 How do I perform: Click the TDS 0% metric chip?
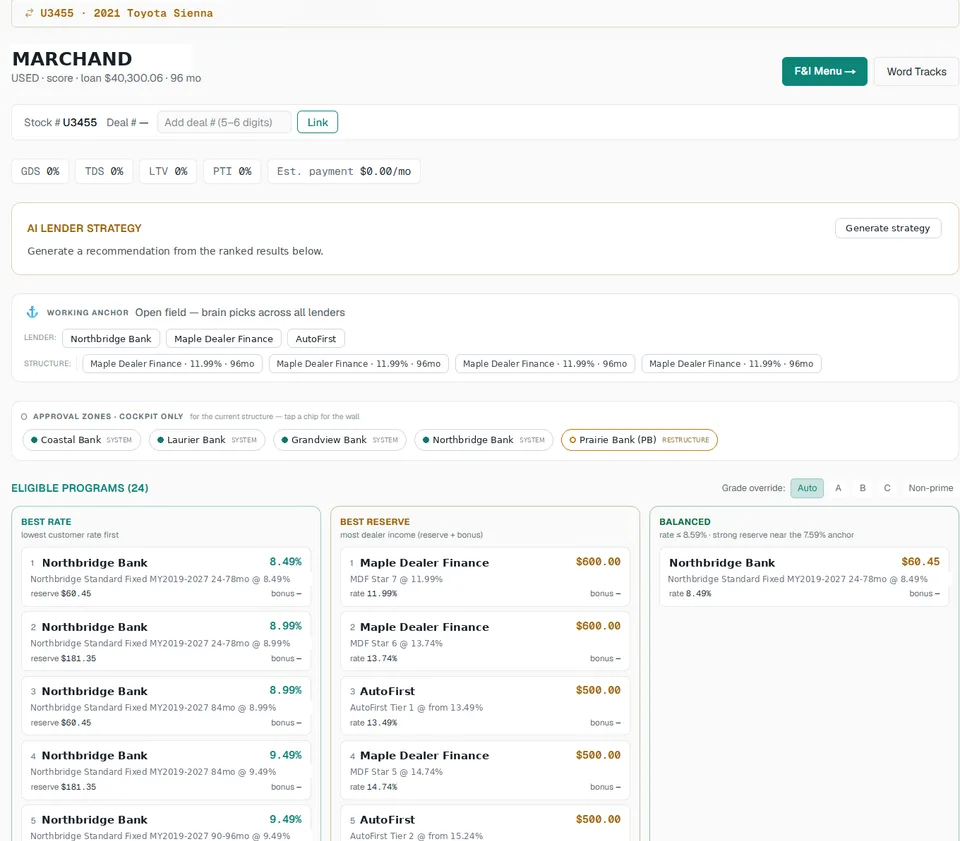[x=104, y=171]
